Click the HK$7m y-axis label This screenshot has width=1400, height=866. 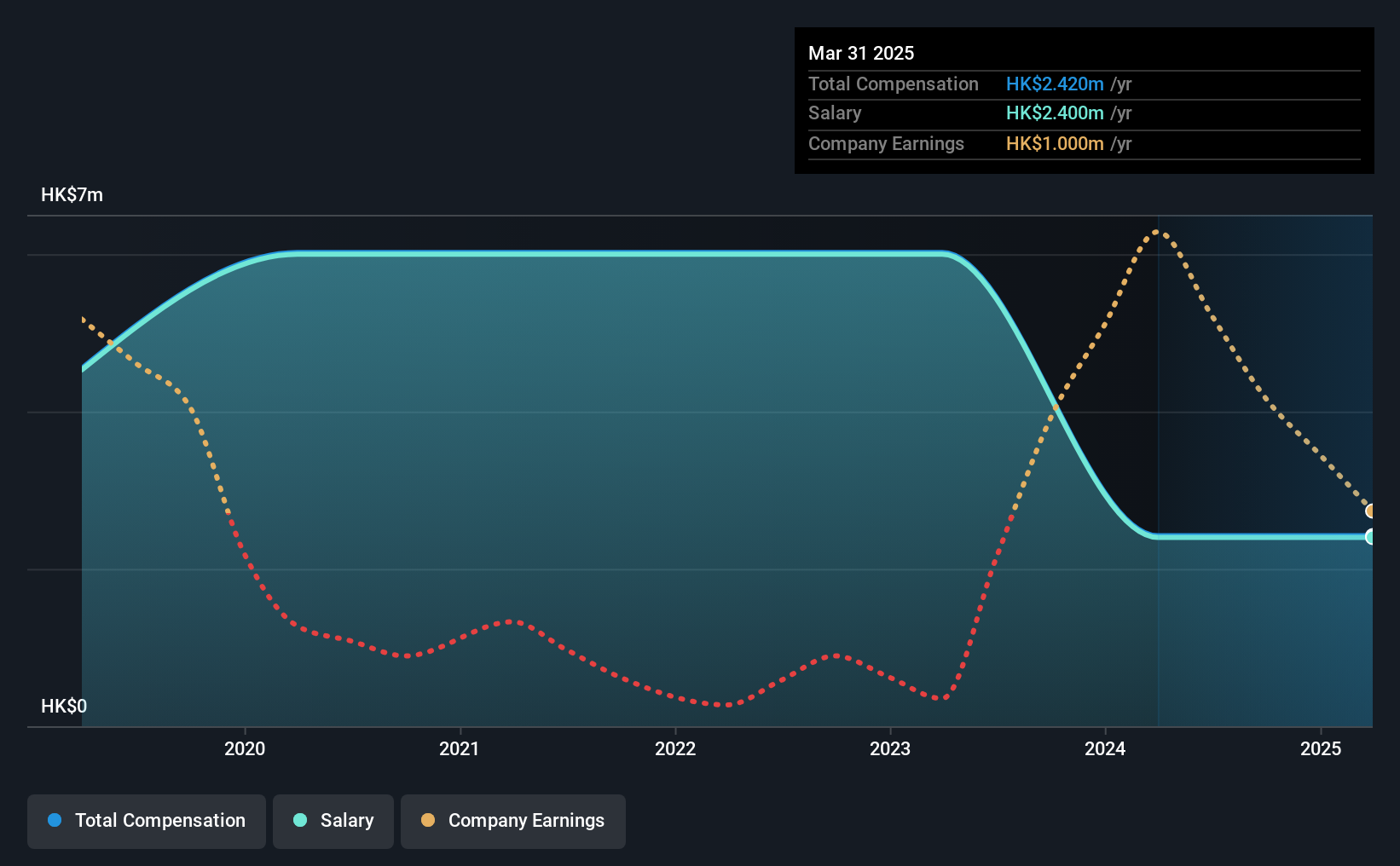point(72,194)
